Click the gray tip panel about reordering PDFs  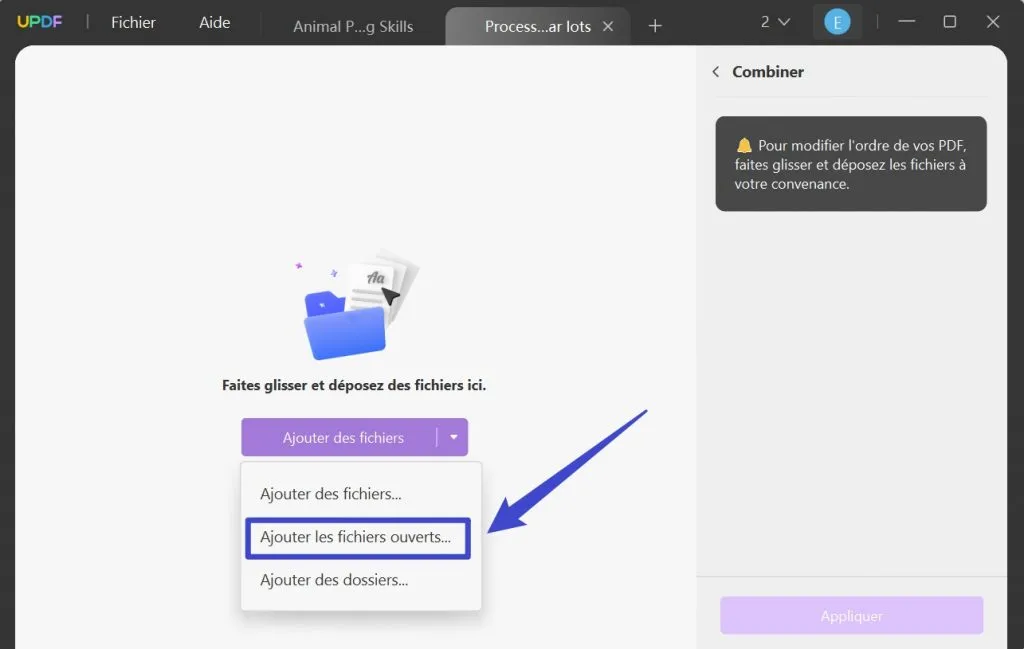pyautogui.click(x=851, y=164)
